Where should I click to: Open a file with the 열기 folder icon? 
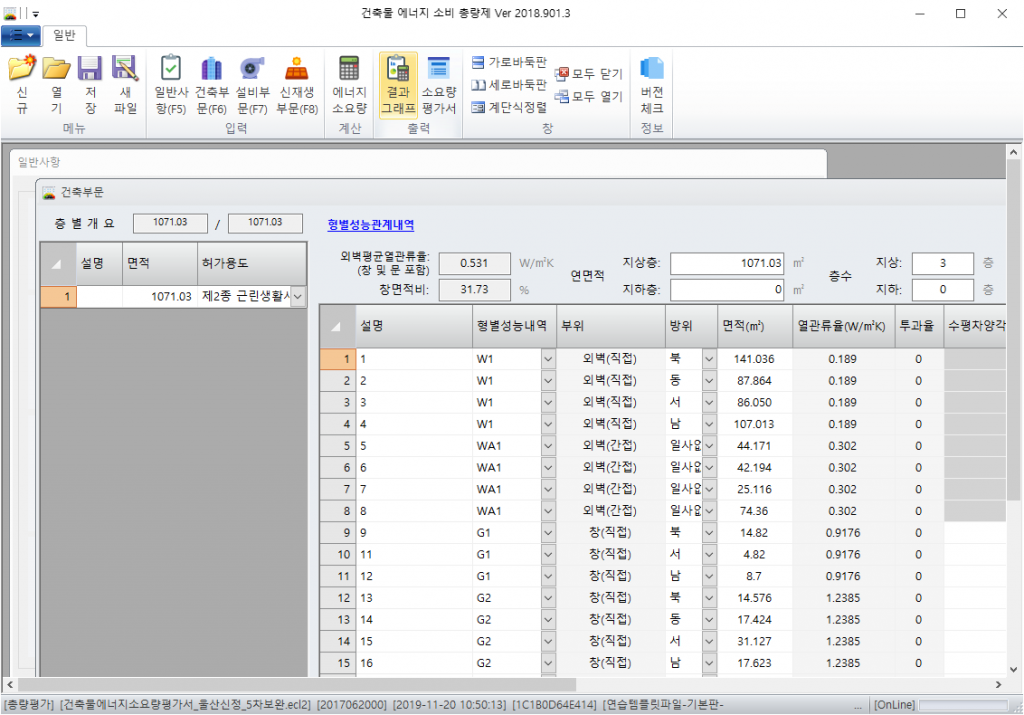[56, 84]
